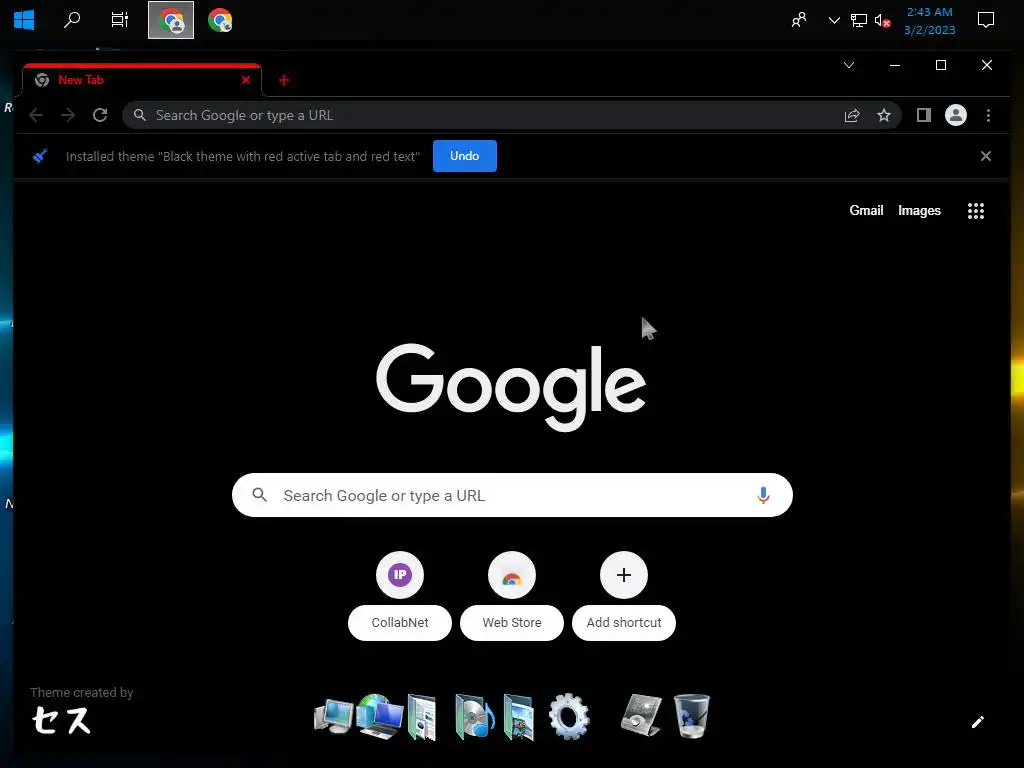1024x768 pixels.
Task: Share this page icon in omnibox
Action: click(x=852, y=116)
